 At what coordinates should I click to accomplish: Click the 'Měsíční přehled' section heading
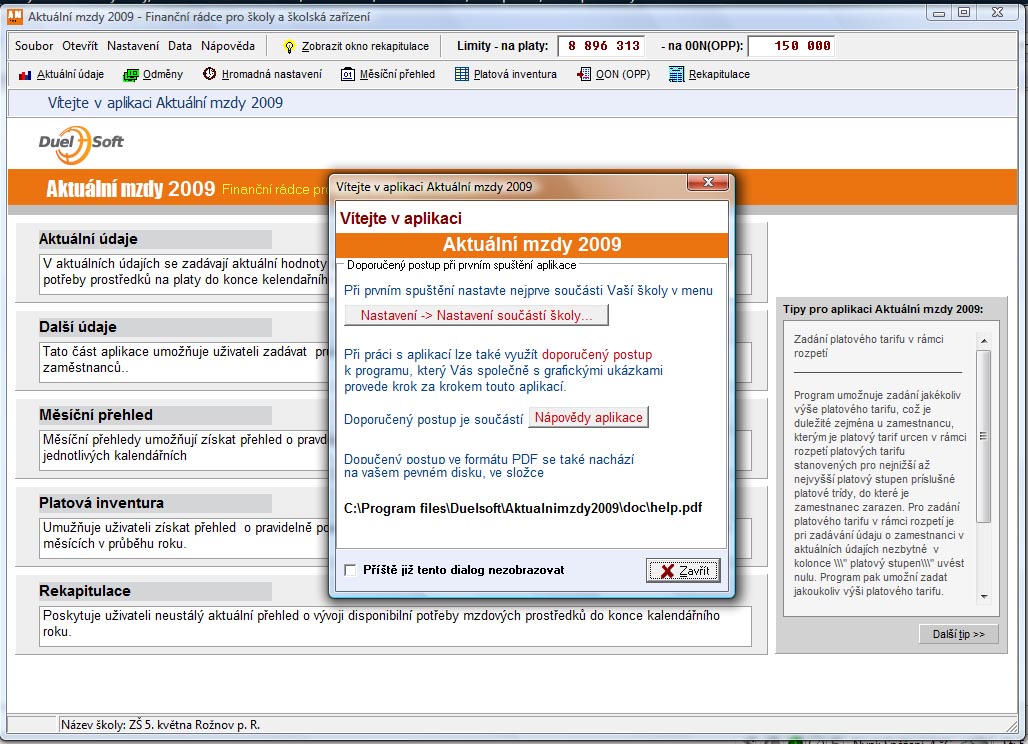(x=96, y=415)
